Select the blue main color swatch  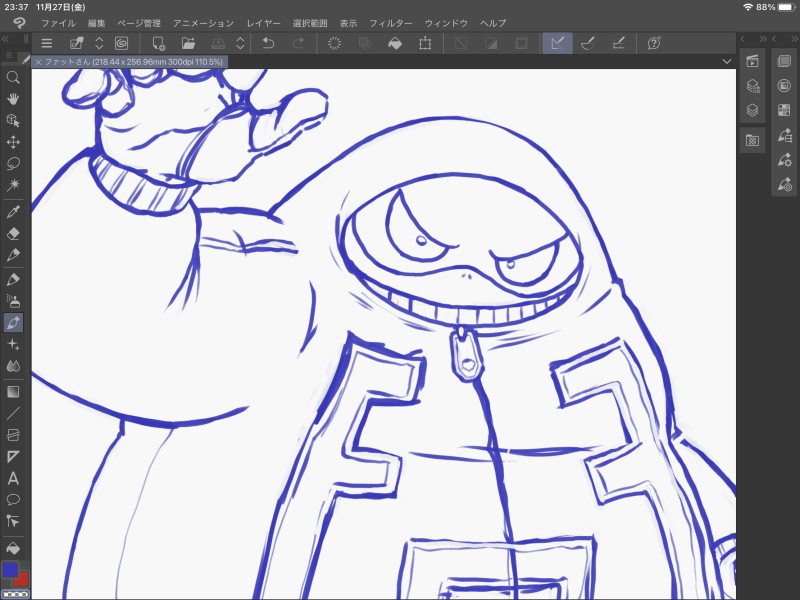pos(10,570)
